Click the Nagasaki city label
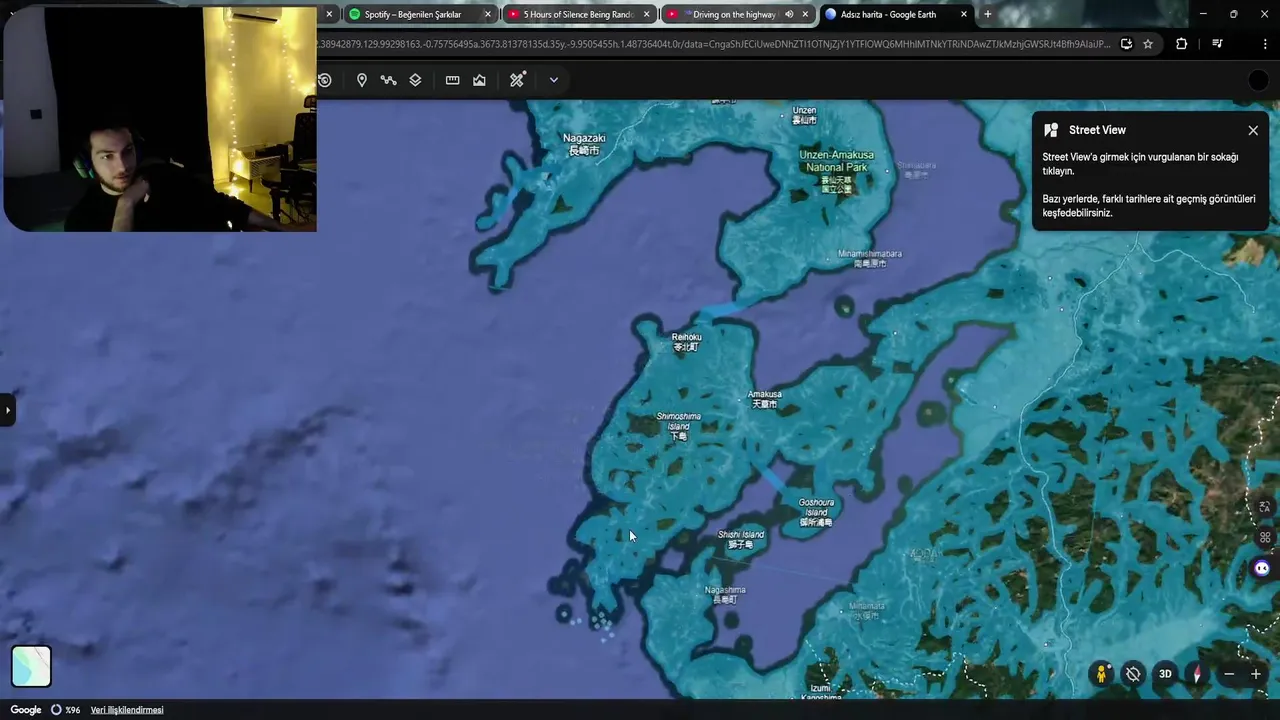This screenshot has height=720, width=1280. (584, 144)
